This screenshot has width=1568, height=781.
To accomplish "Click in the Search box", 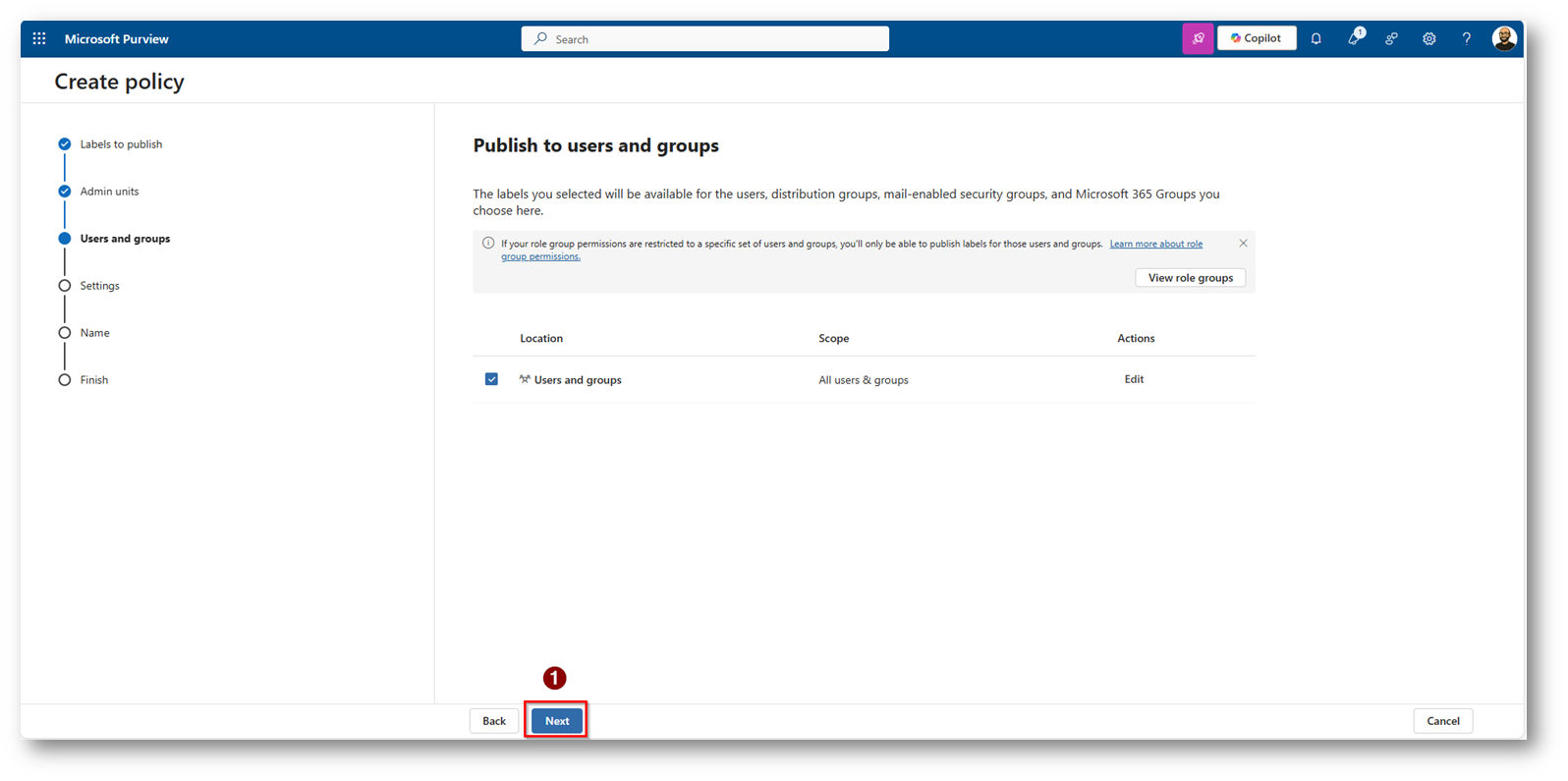I will click(705, 39).
